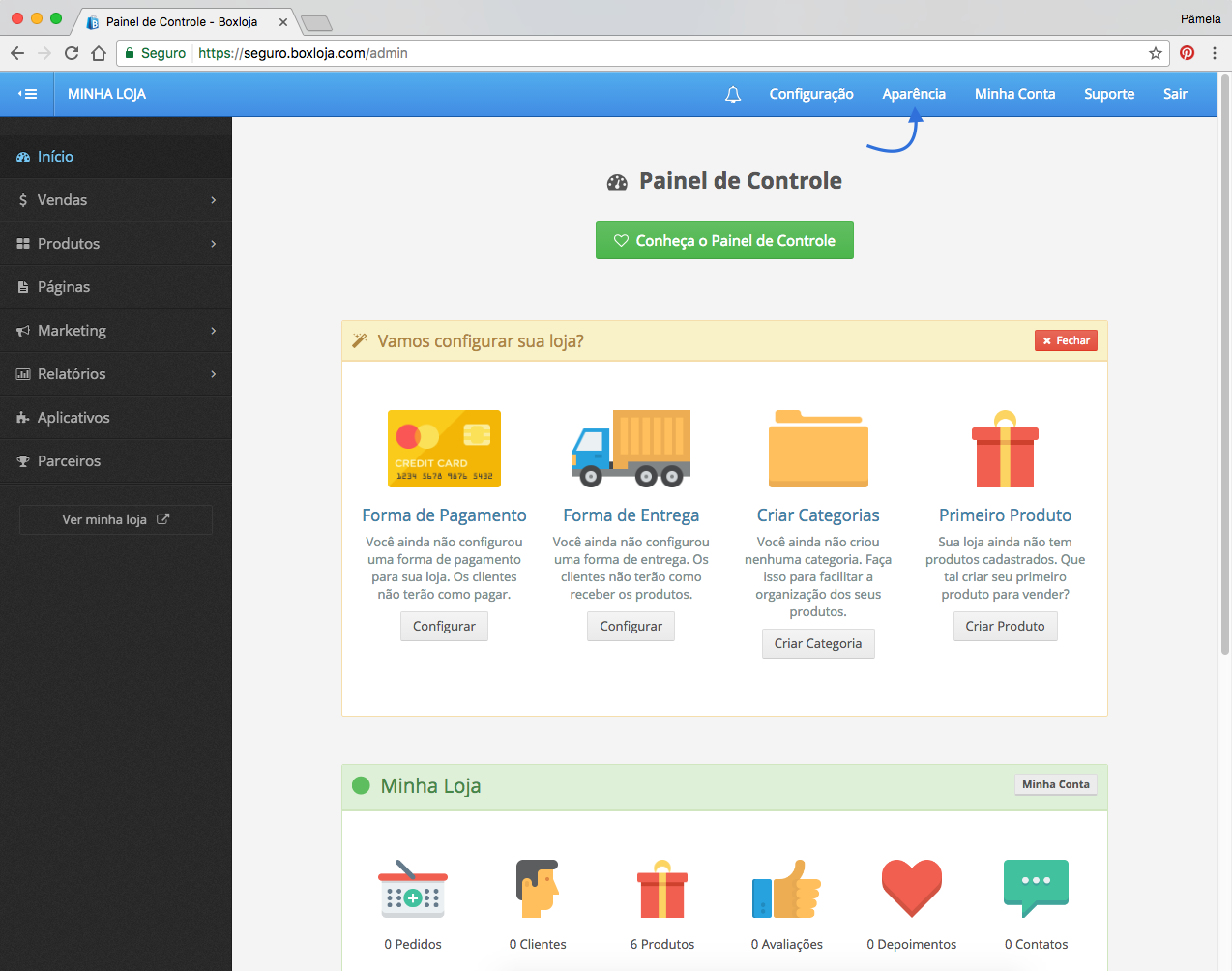Expand the Produtos sidebar submenu

pyautogui.click(x=116, y=244)
